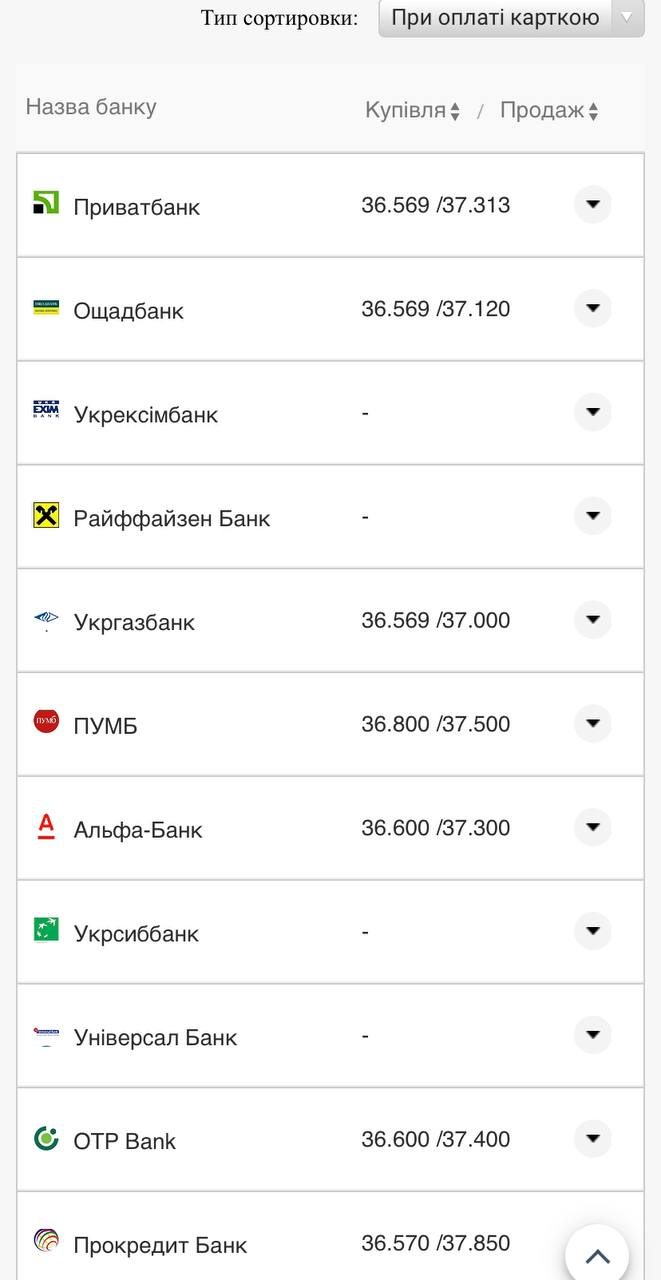Click the Прокредит Банк spiral logo
This screenshot has height=1280, width=661.
46,1241
